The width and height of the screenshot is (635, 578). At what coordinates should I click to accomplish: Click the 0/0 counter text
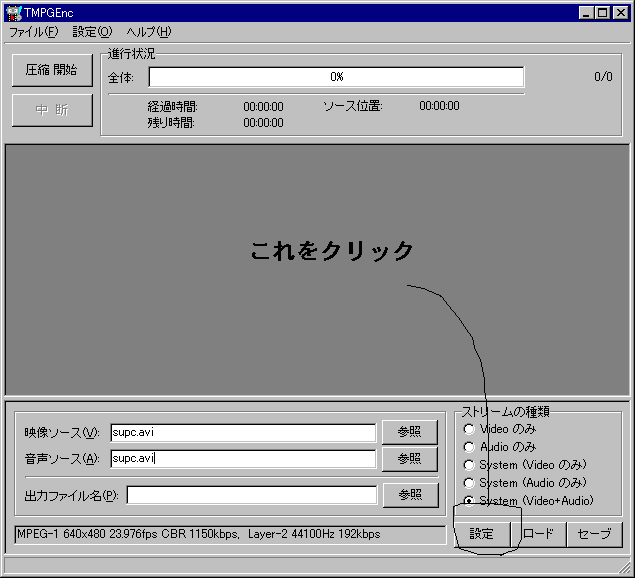pyautogui.click(x=603, y=77)
